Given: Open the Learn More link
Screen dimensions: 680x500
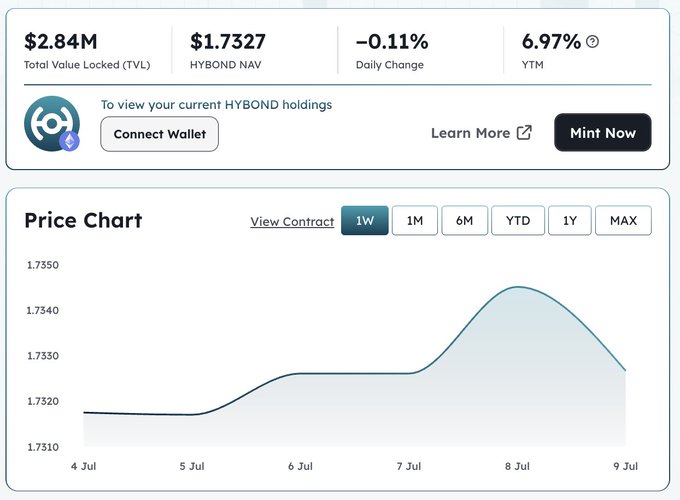Looking at the screenshot, I should click(481, 133).
